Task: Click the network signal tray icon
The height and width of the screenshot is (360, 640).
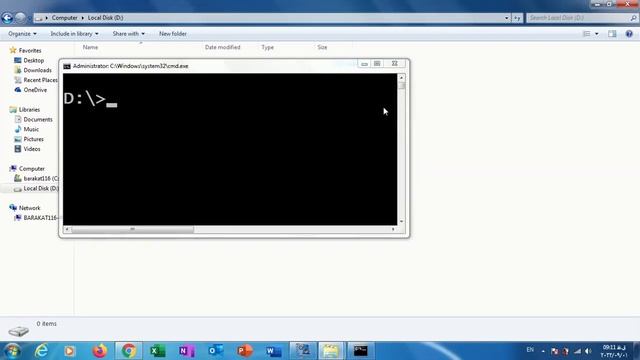Action: click(577, 351)
